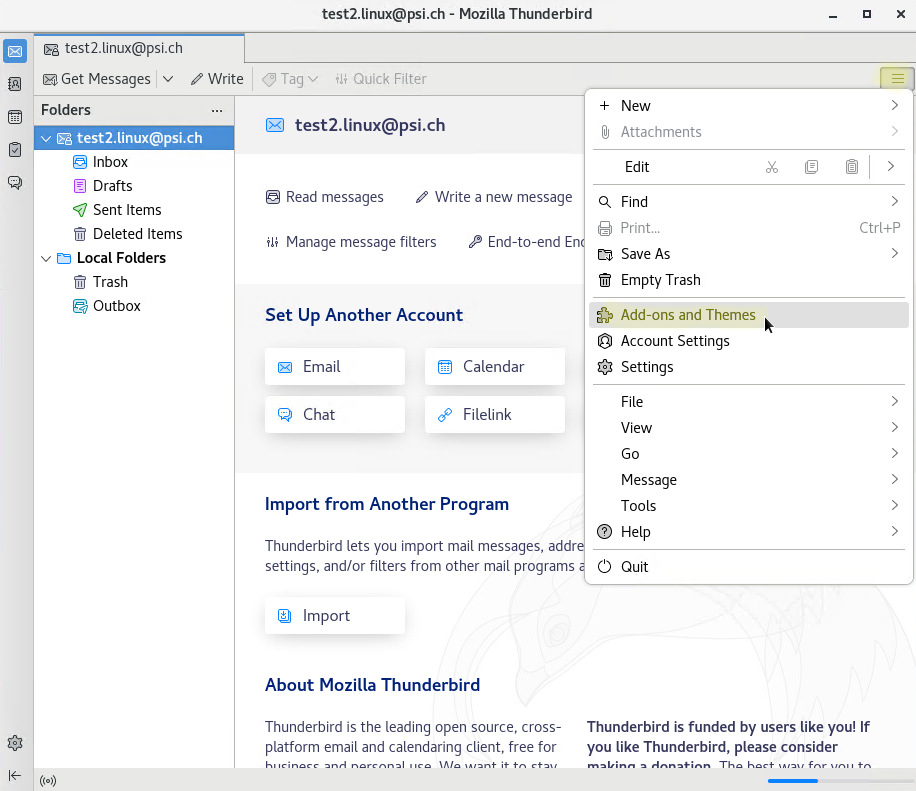Click the Import button

pyautogui.click(x=335, y=616)
